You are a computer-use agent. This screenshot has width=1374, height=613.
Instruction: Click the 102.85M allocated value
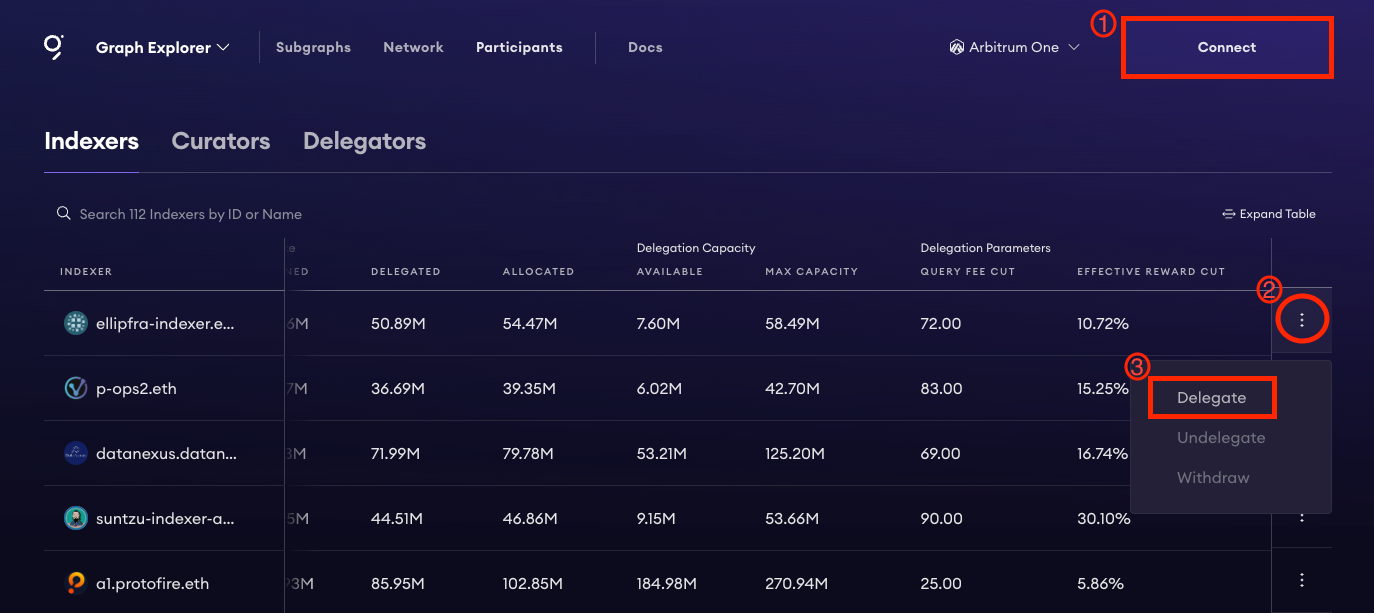coord(533,584)
